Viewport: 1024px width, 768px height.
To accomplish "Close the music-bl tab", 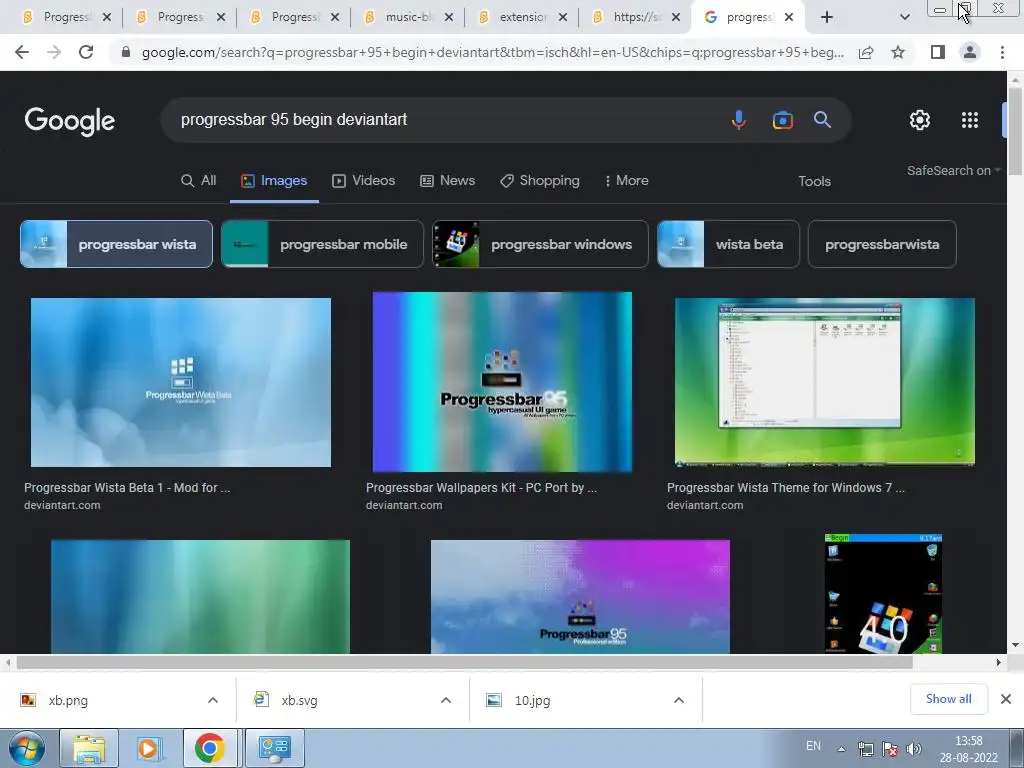I will (449, 17).
